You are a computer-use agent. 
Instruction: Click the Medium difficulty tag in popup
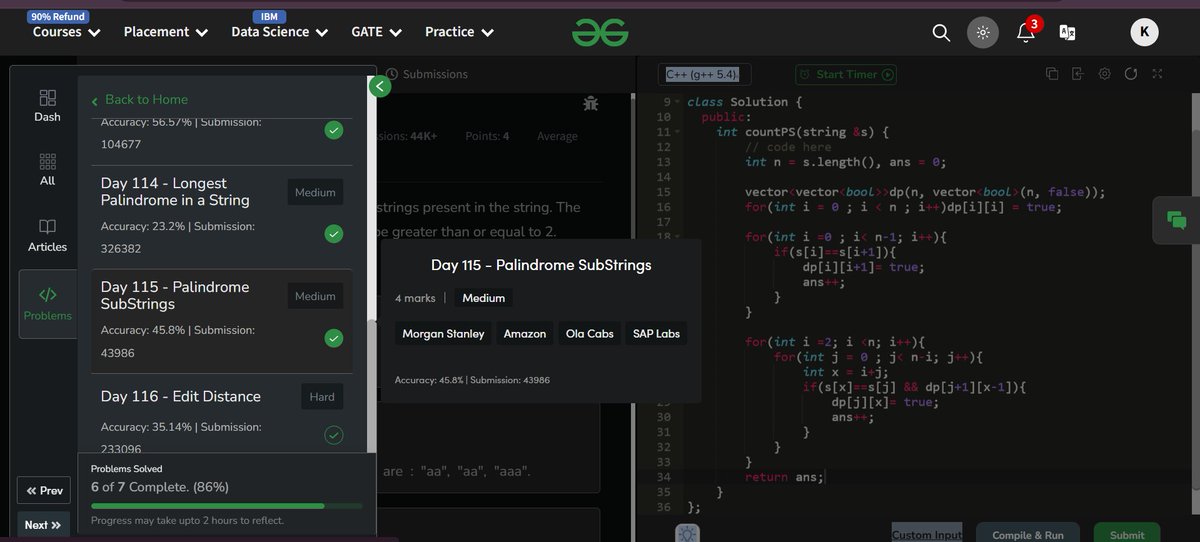click(484, 298)
